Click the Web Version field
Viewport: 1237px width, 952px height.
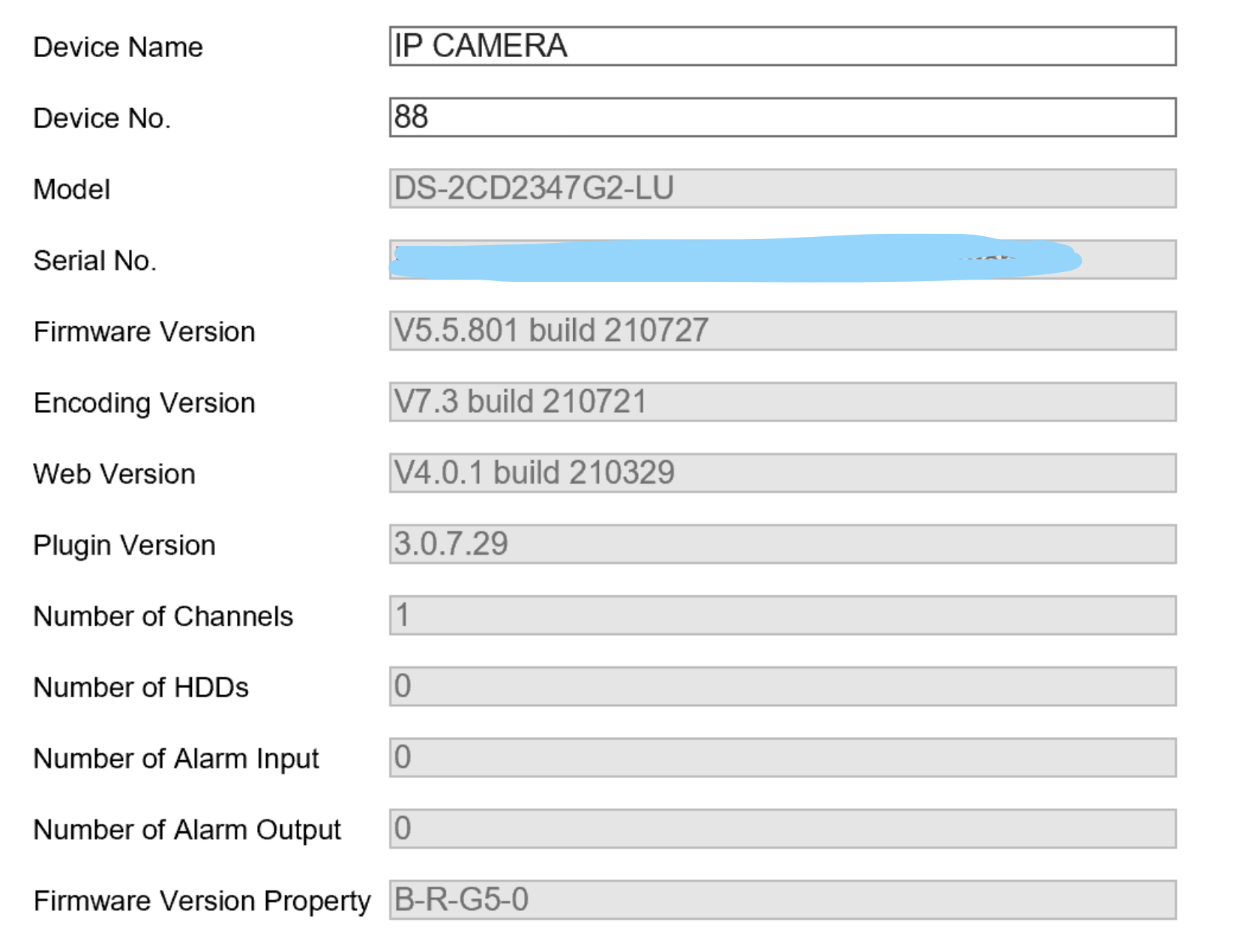782,474
